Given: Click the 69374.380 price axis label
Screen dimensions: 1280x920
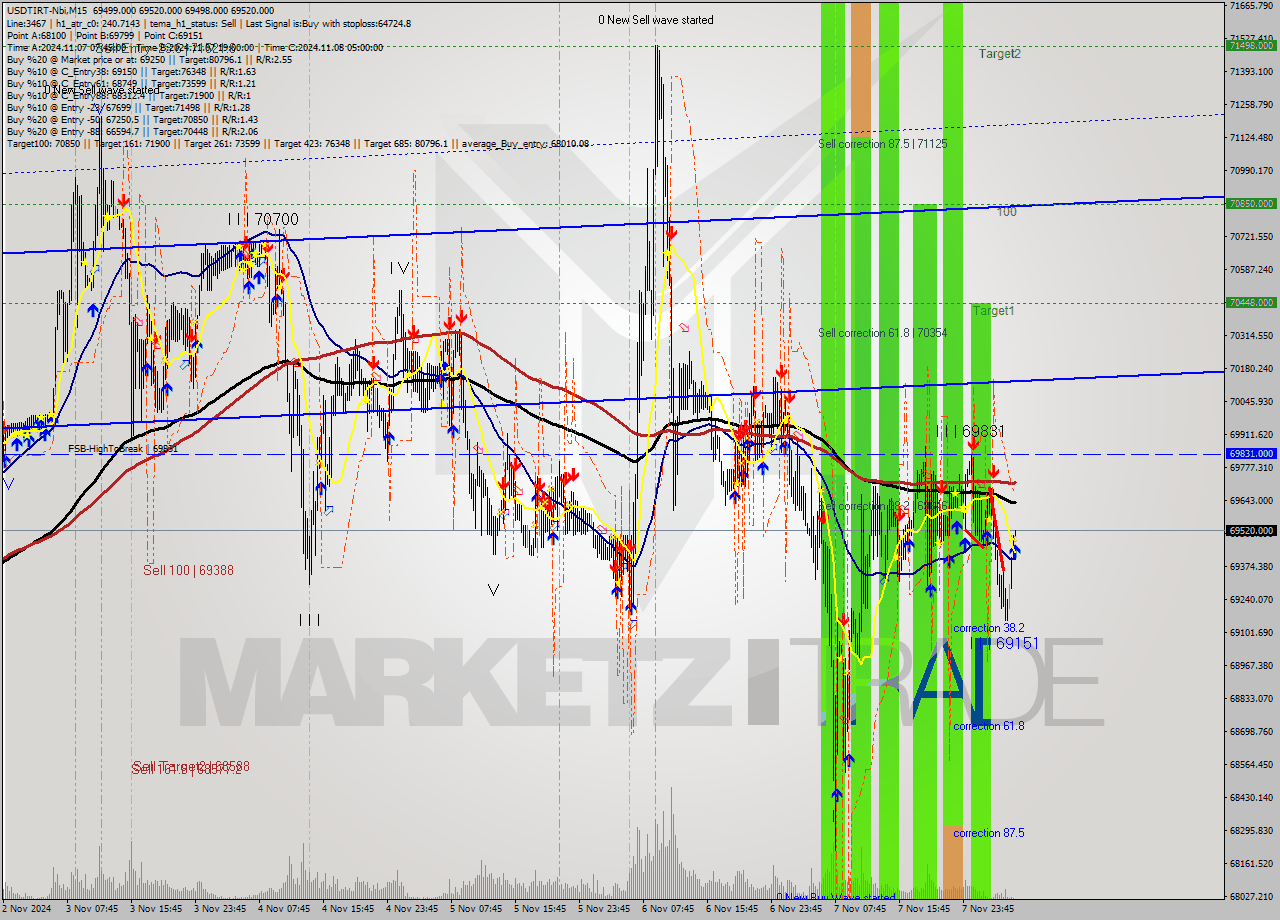Looking at the screenshot, I should tap(1251, 566).
